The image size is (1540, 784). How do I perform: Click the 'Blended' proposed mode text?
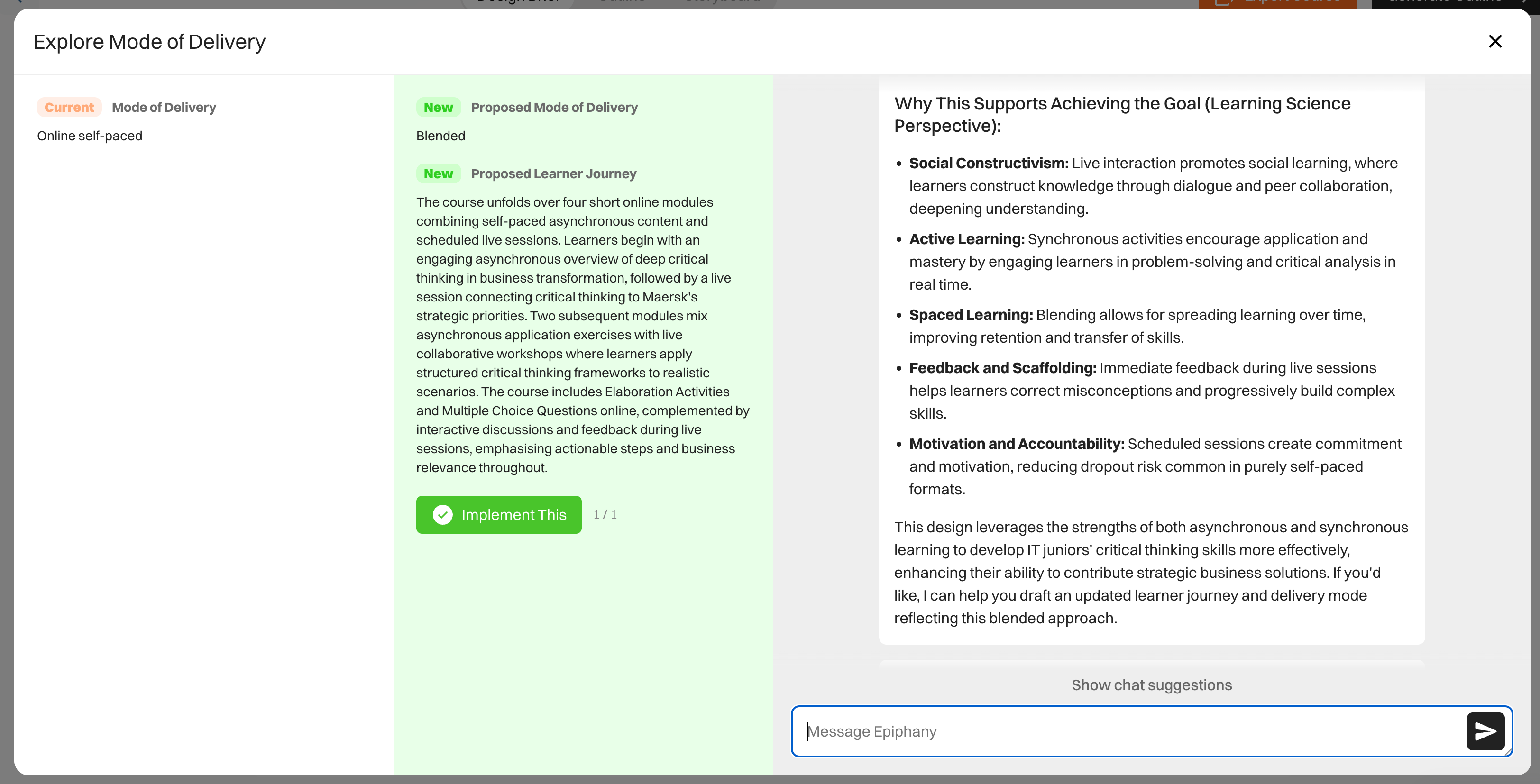tap(440, 136)
